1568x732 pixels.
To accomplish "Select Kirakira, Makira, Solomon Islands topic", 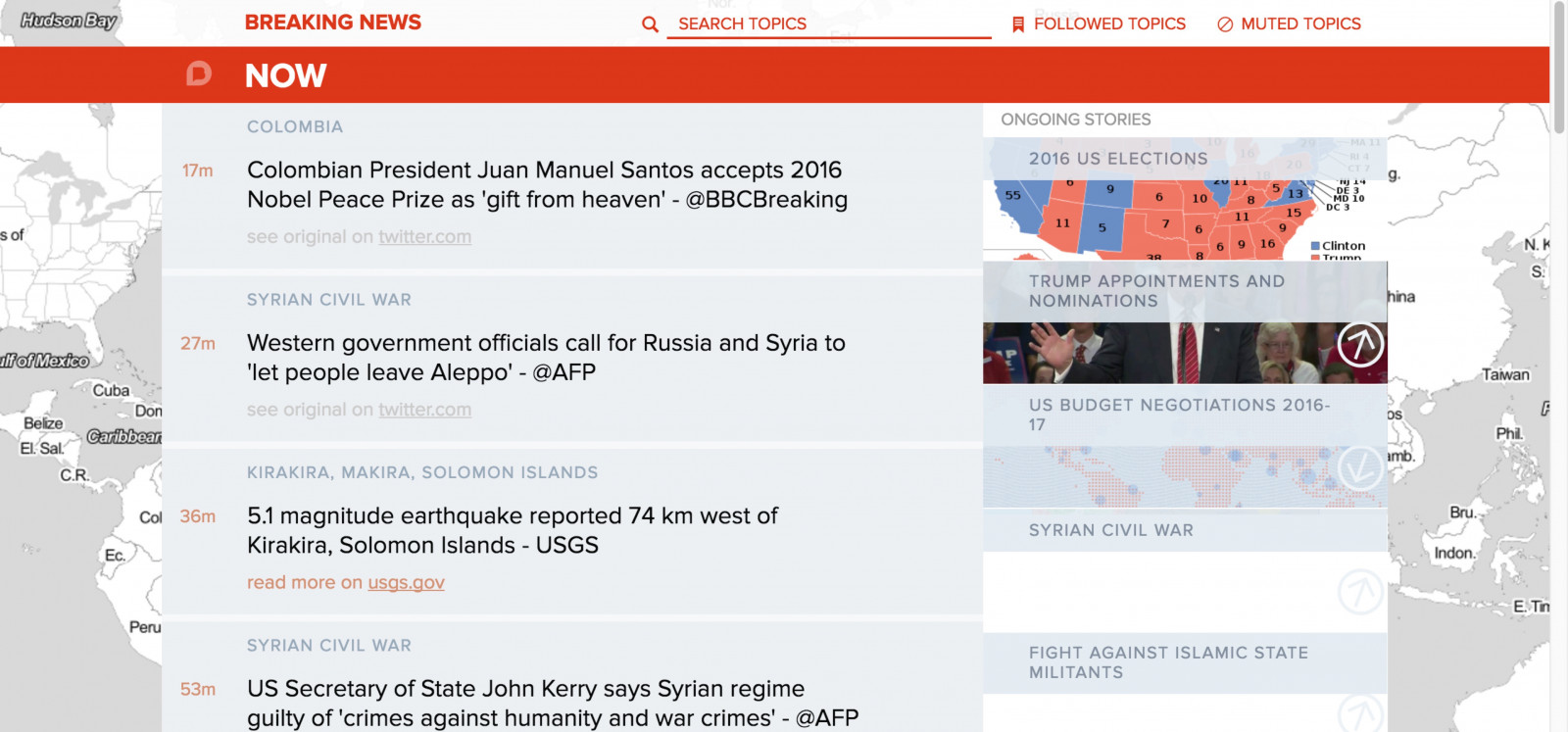I will pos(422,472).
